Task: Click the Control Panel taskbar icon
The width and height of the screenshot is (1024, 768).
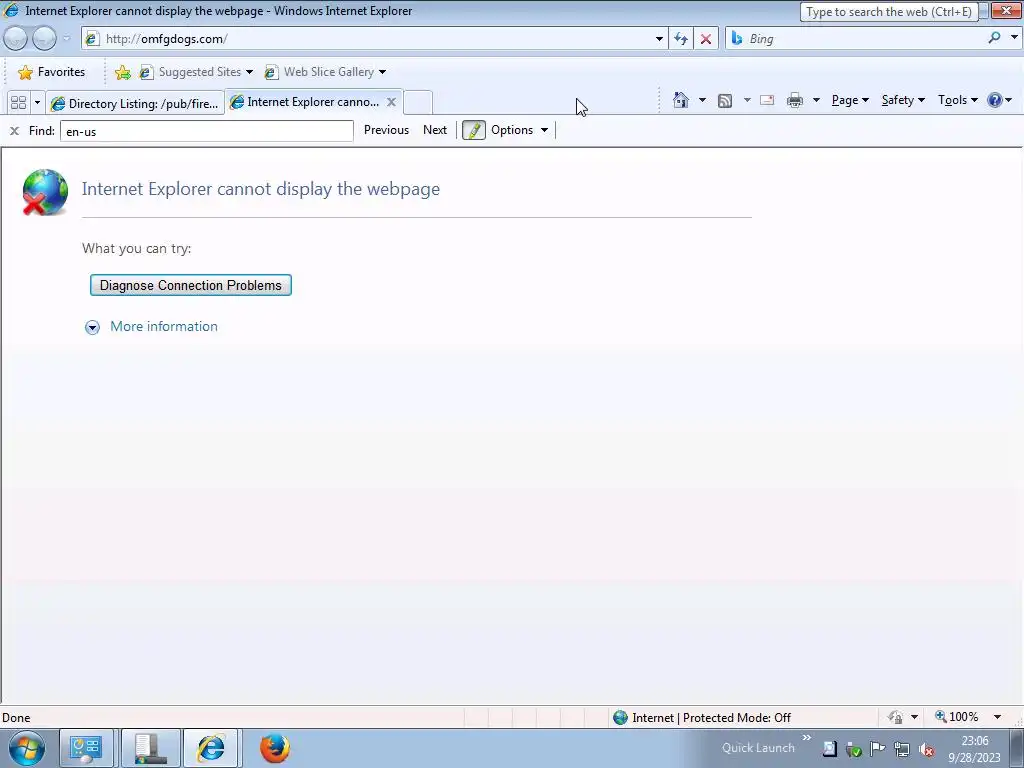Action: point(86,748)
